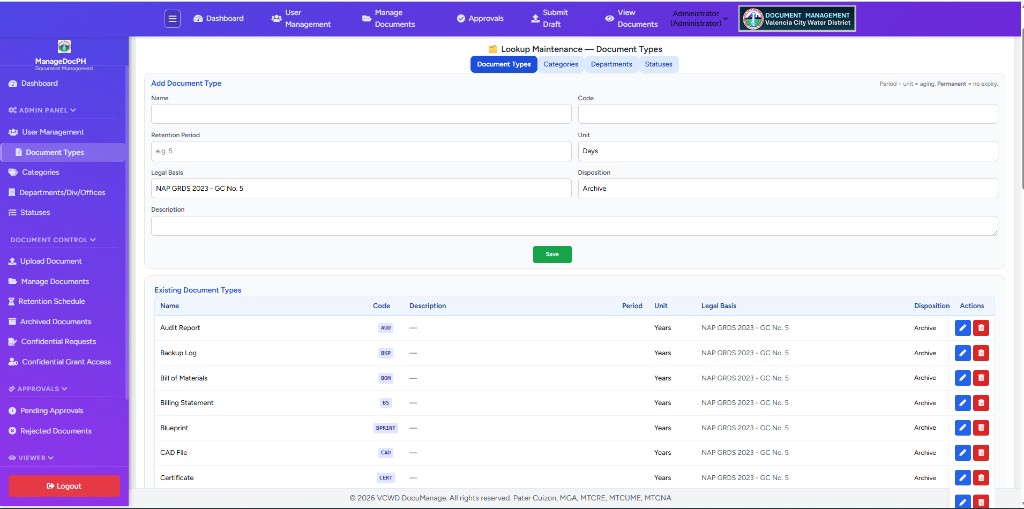
Task: Click the Valencia City Water District logo banner
Action: pos(797,19)
